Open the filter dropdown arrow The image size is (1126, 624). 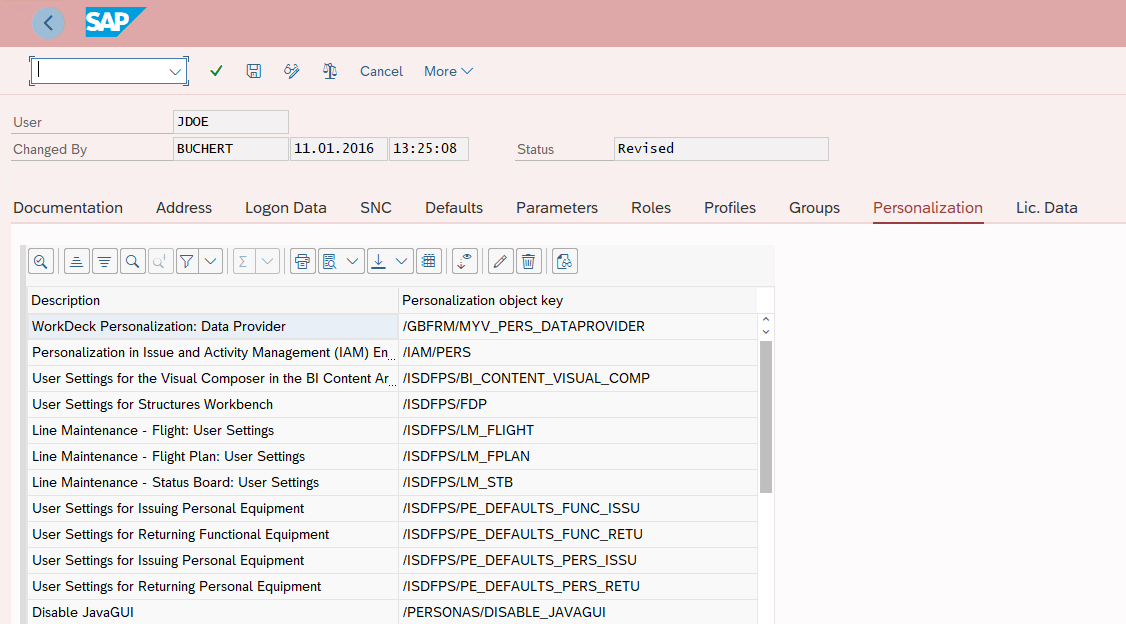[x=210, y=261]
